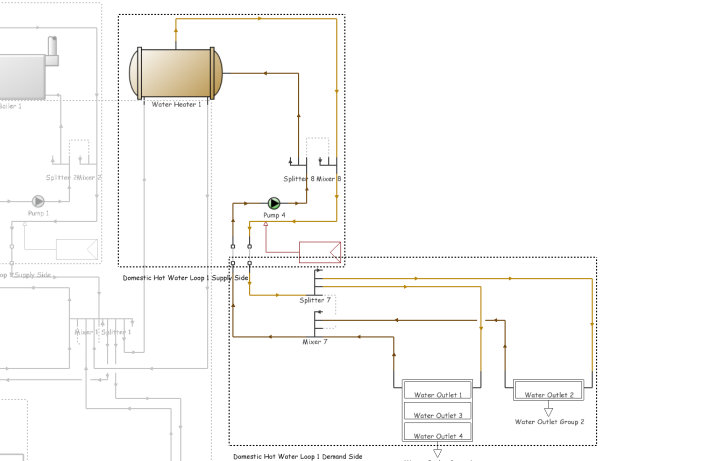Screen dimensions: 702x461
Task: Click the Domestic Hot Water Loop Demand Side label
Action: point(298,456)
